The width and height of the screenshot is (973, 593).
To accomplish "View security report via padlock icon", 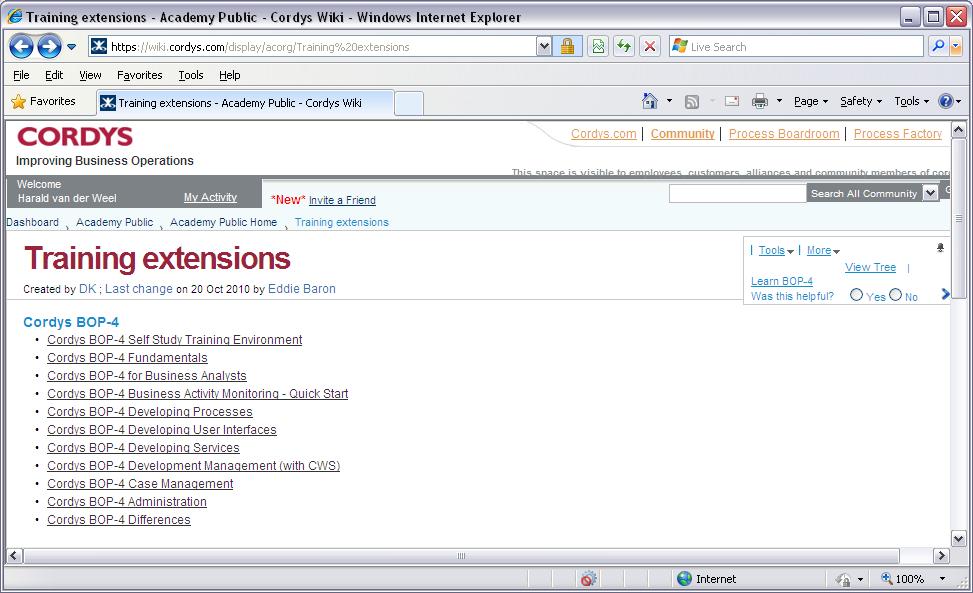I will pos(567,47).
